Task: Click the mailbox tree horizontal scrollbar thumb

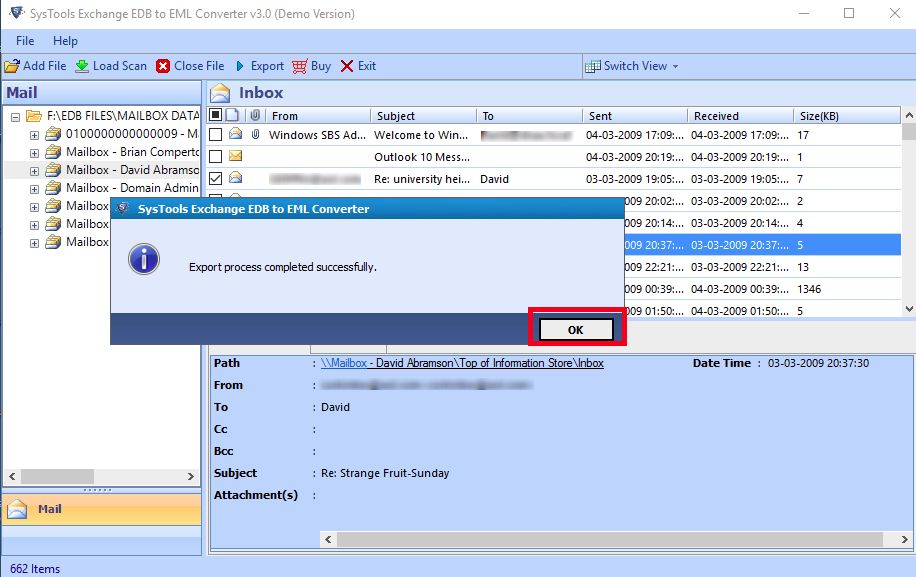Action: click(57, 476)
